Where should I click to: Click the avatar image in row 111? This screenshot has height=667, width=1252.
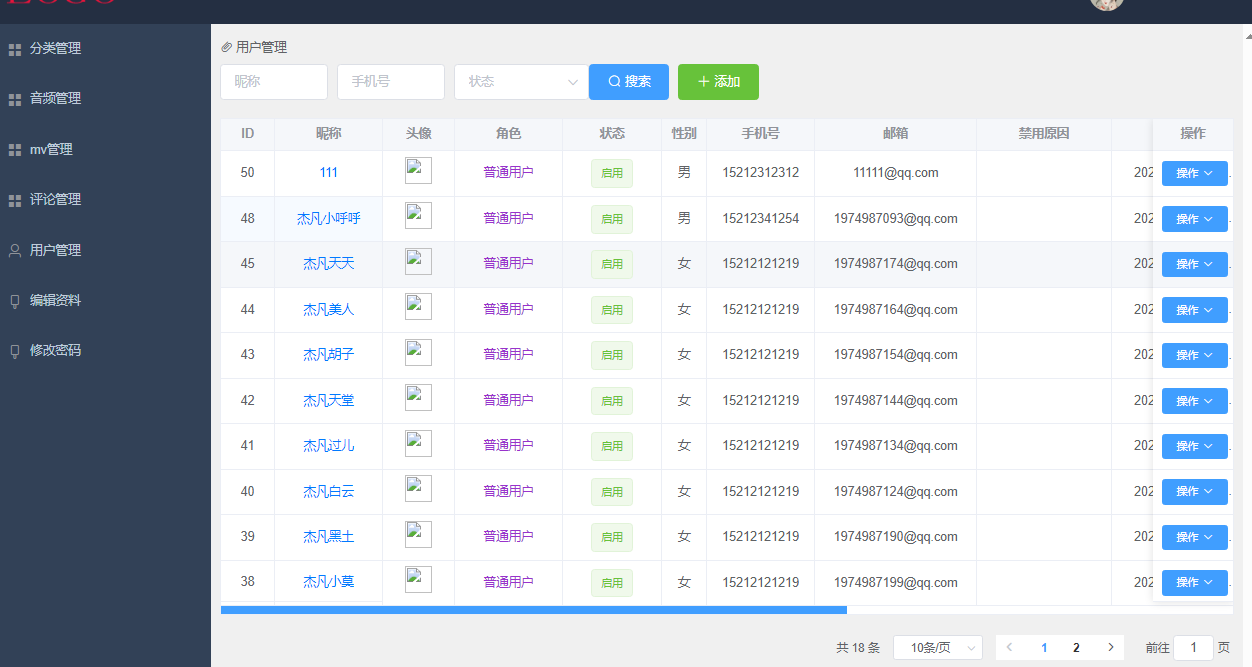pyautogui.click(x=418, y=171)
